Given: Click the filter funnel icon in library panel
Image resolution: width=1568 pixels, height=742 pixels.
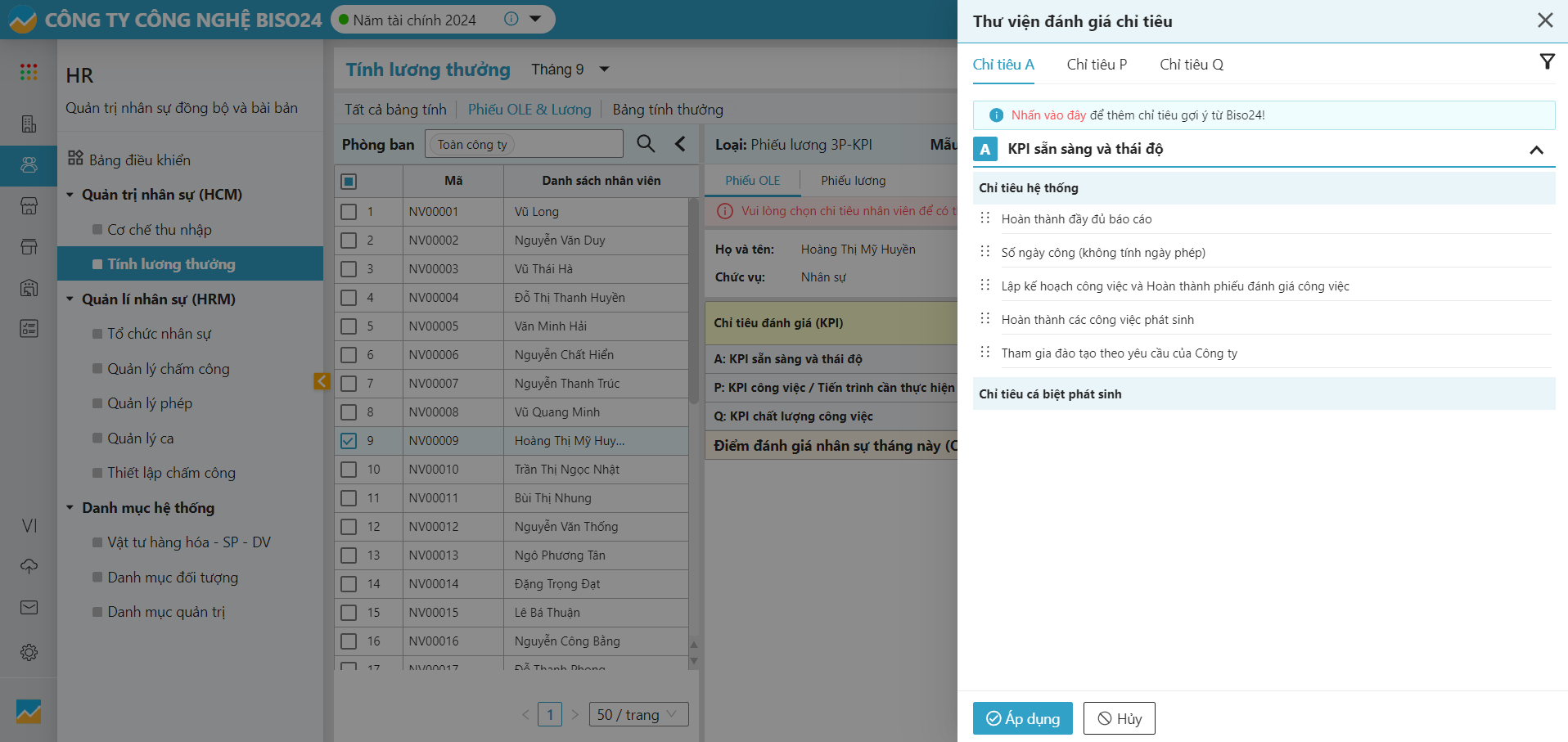Looking at the screenshot, I should (1547, 62).
